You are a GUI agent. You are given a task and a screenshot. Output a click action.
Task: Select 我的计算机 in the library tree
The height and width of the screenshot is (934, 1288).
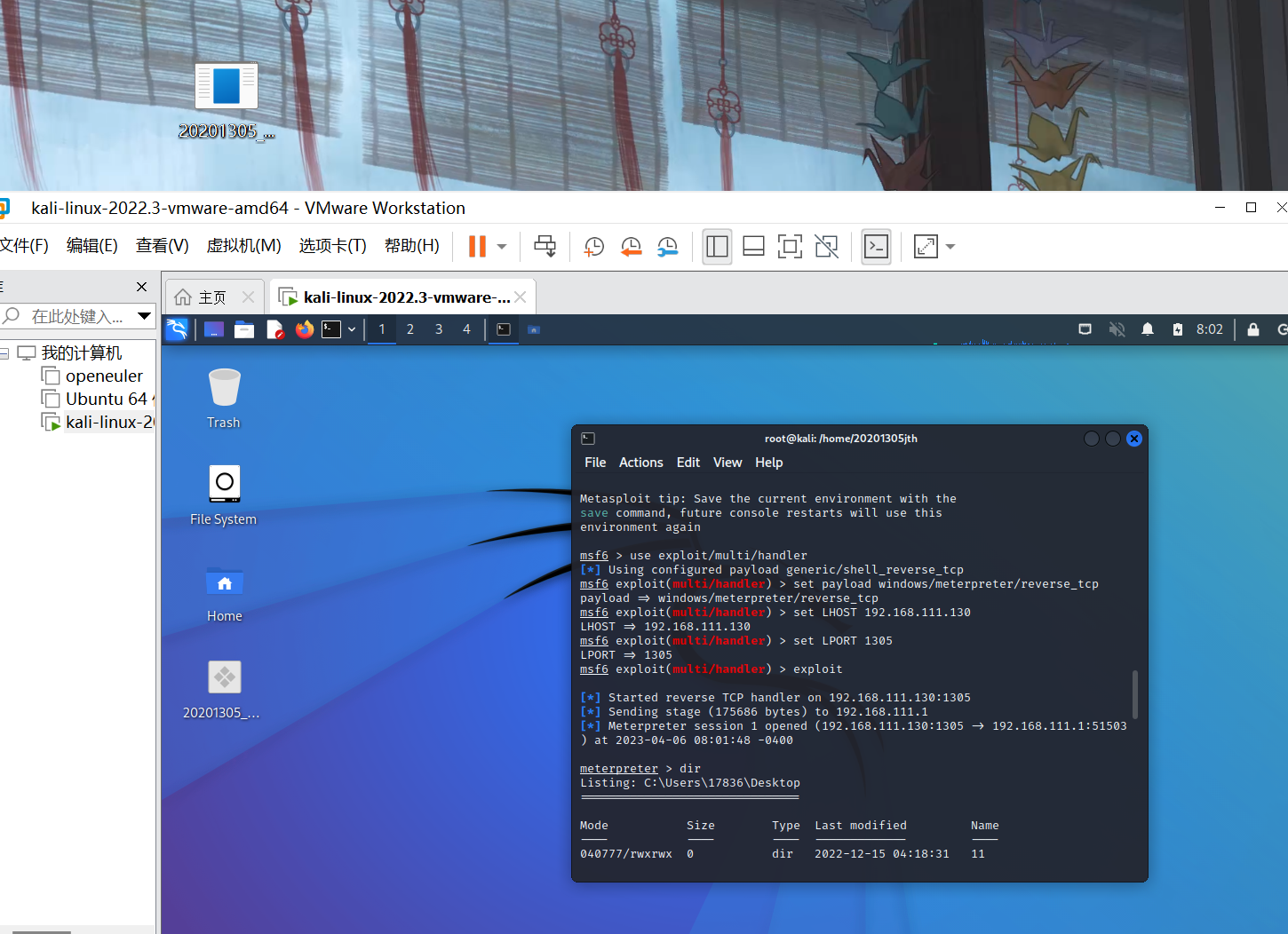click(x=82, y=353)
